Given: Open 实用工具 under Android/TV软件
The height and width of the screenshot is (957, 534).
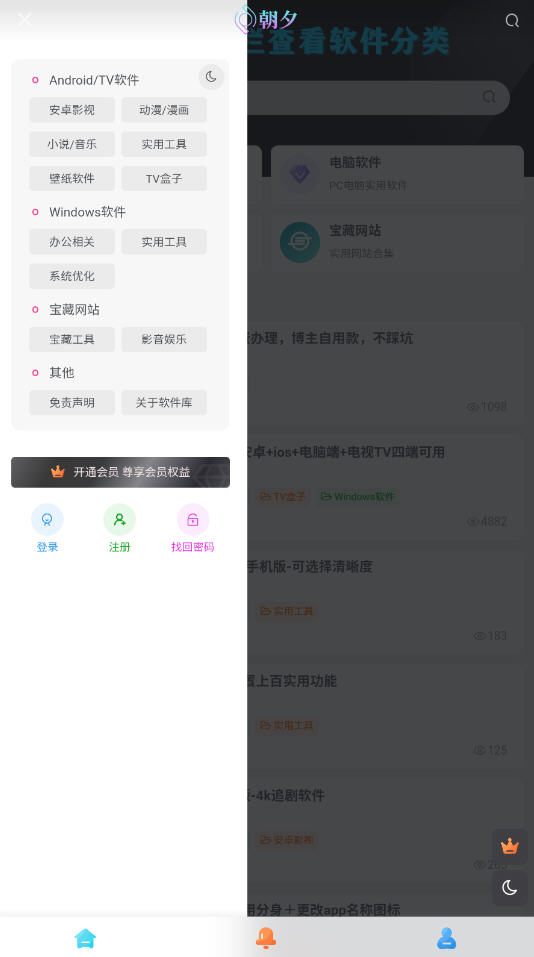Looking at the screenshot, I should tap(164, 144).
